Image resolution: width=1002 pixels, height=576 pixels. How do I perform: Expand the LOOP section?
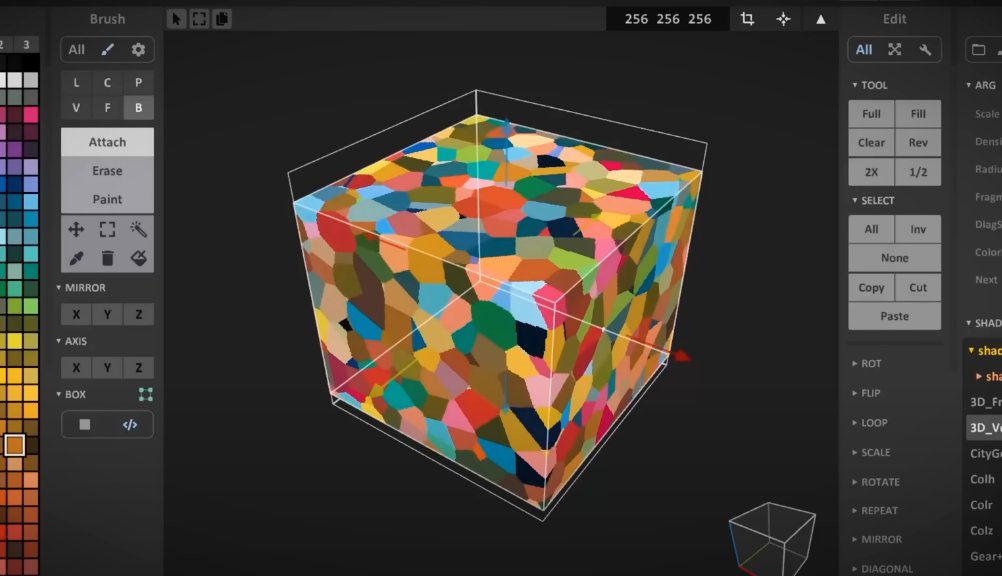[870, 423]
